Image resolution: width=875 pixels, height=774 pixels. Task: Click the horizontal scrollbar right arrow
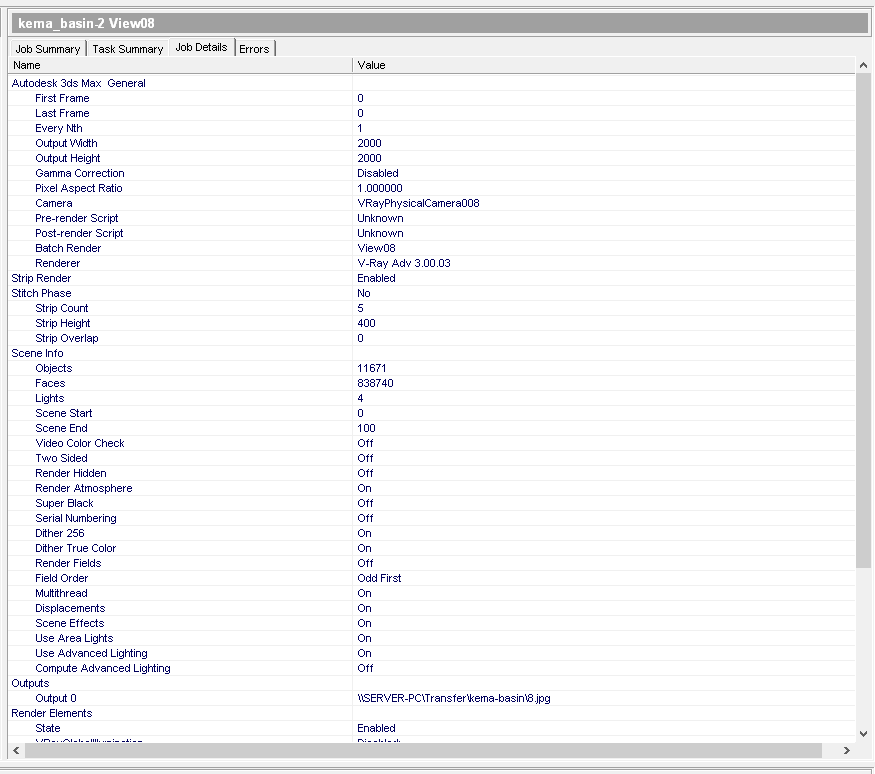847,750
